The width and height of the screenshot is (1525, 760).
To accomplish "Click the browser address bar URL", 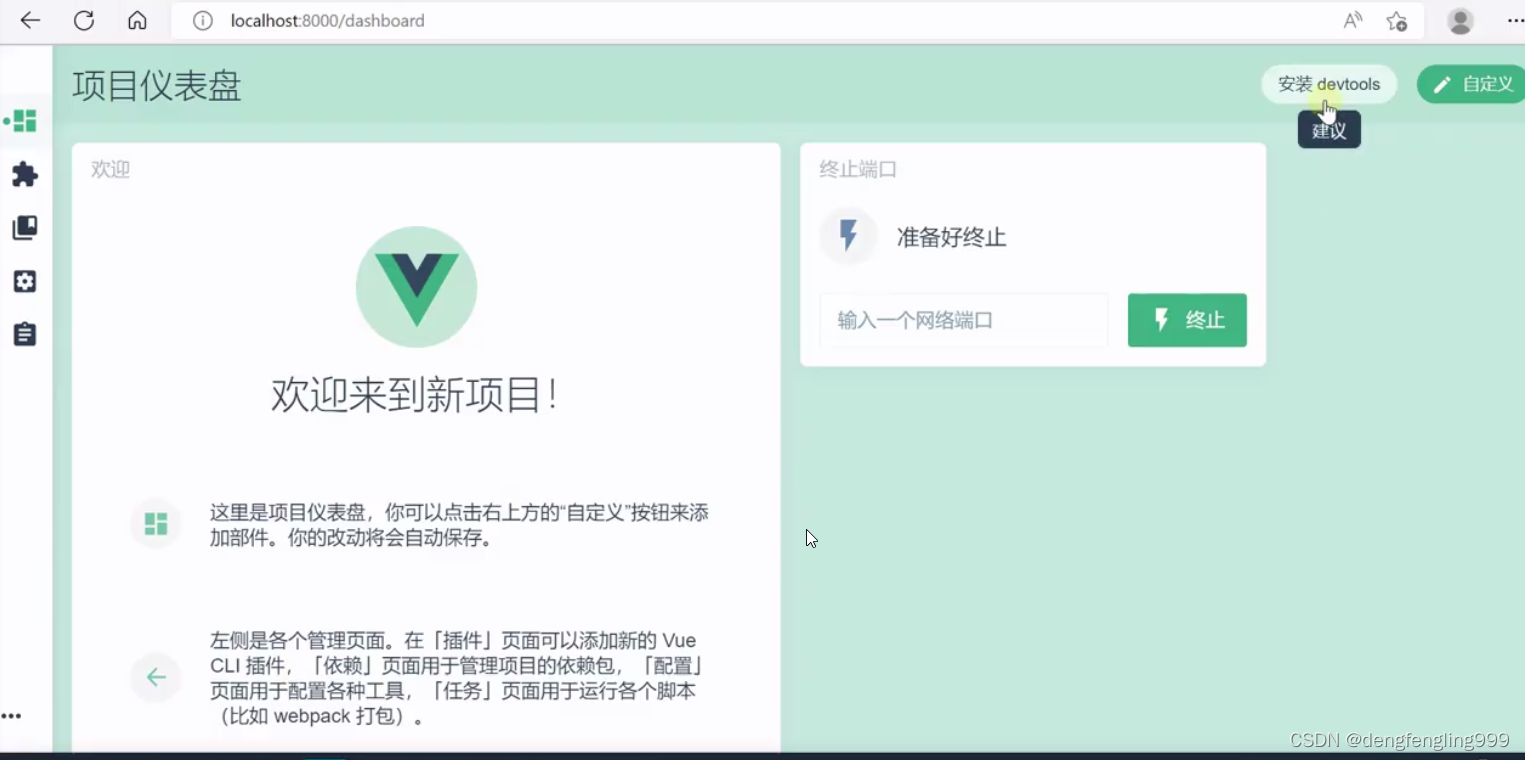I will (327, 20).
